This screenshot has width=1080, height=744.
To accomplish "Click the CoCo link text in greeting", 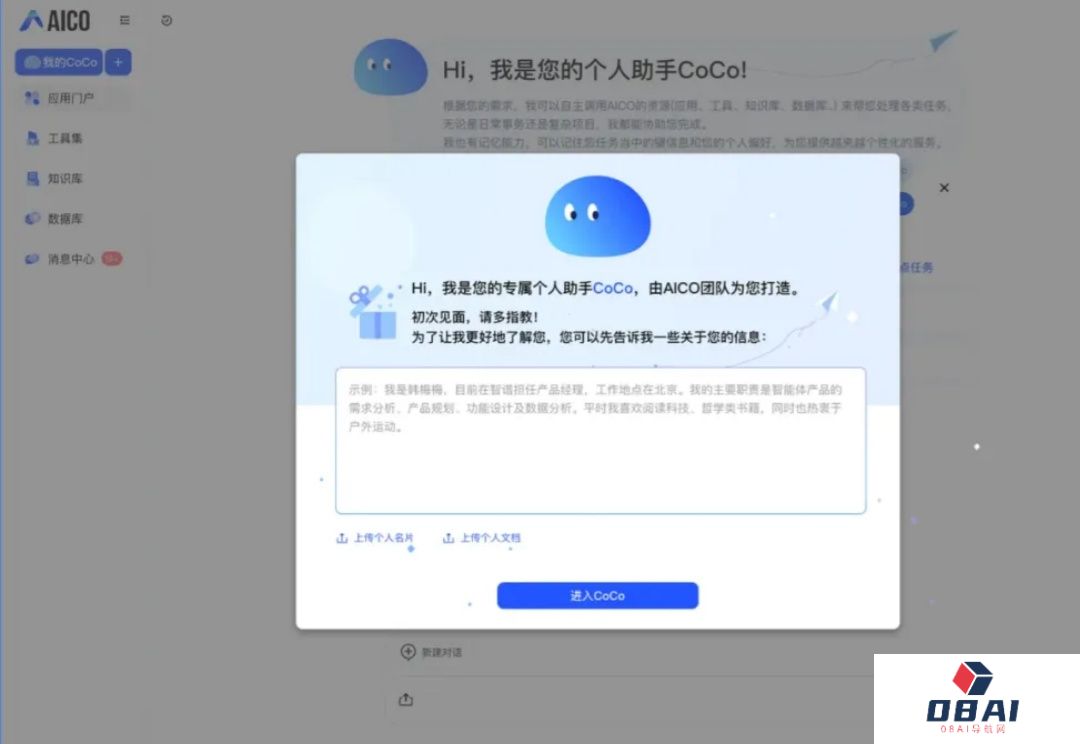I will [x=612, y=288].
